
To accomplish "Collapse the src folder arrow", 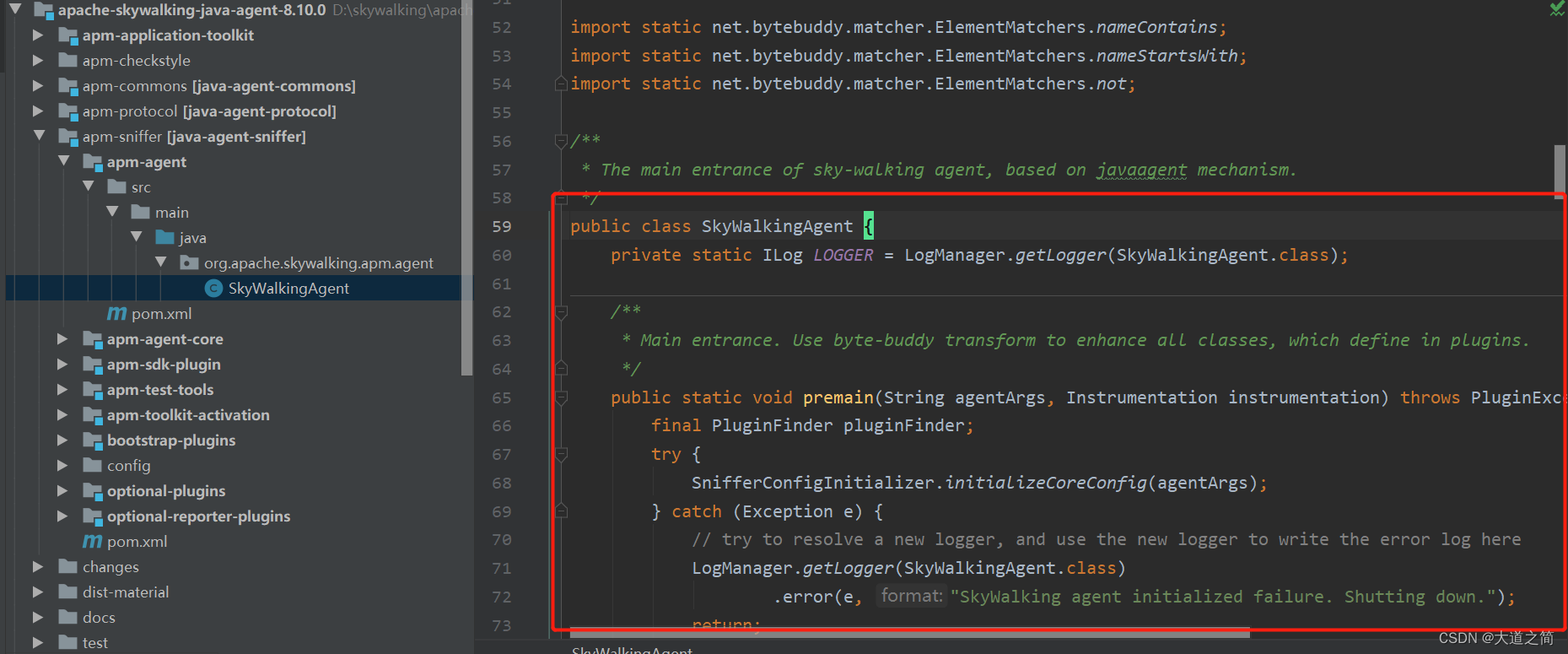I will [88, 186].
